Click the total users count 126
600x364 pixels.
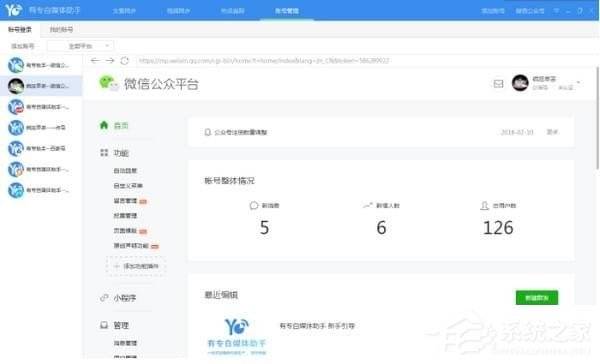click(x=498, y=227)
